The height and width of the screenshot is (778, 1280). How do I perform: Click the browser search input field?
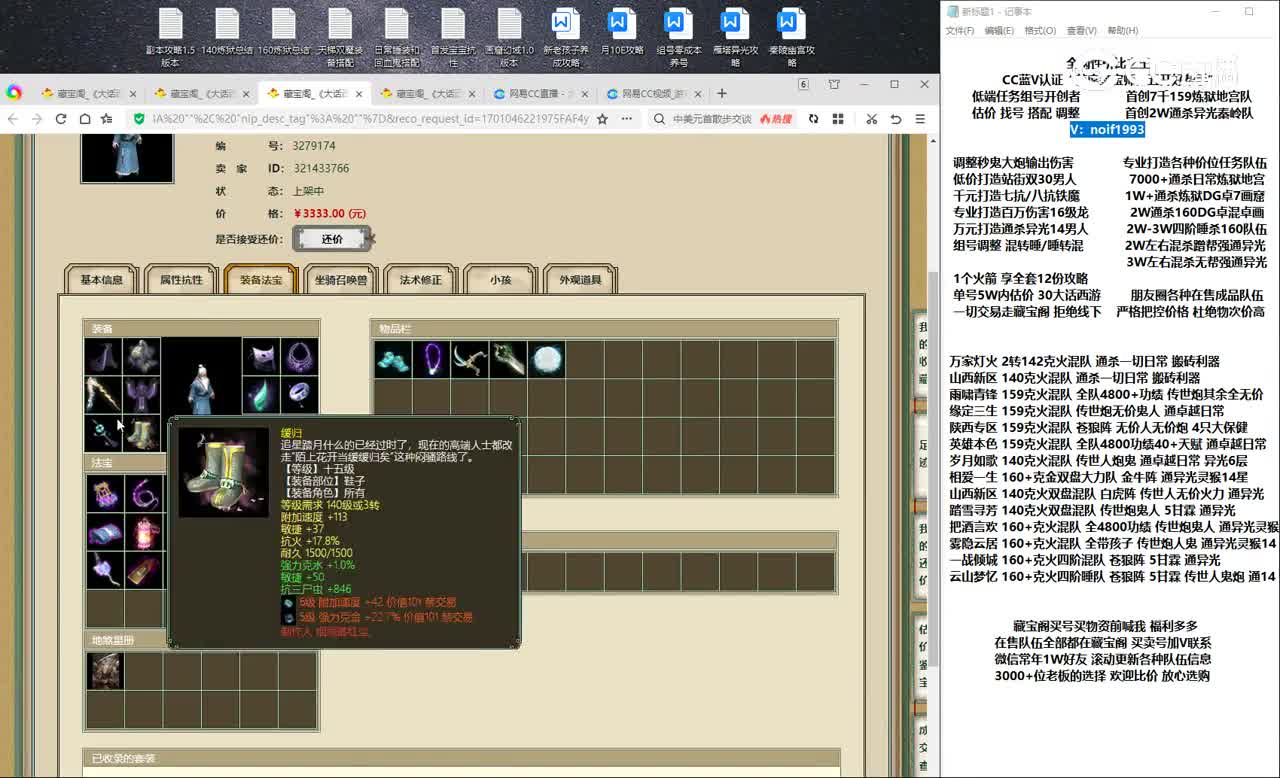pyautogui.click(x=710, y=118)
